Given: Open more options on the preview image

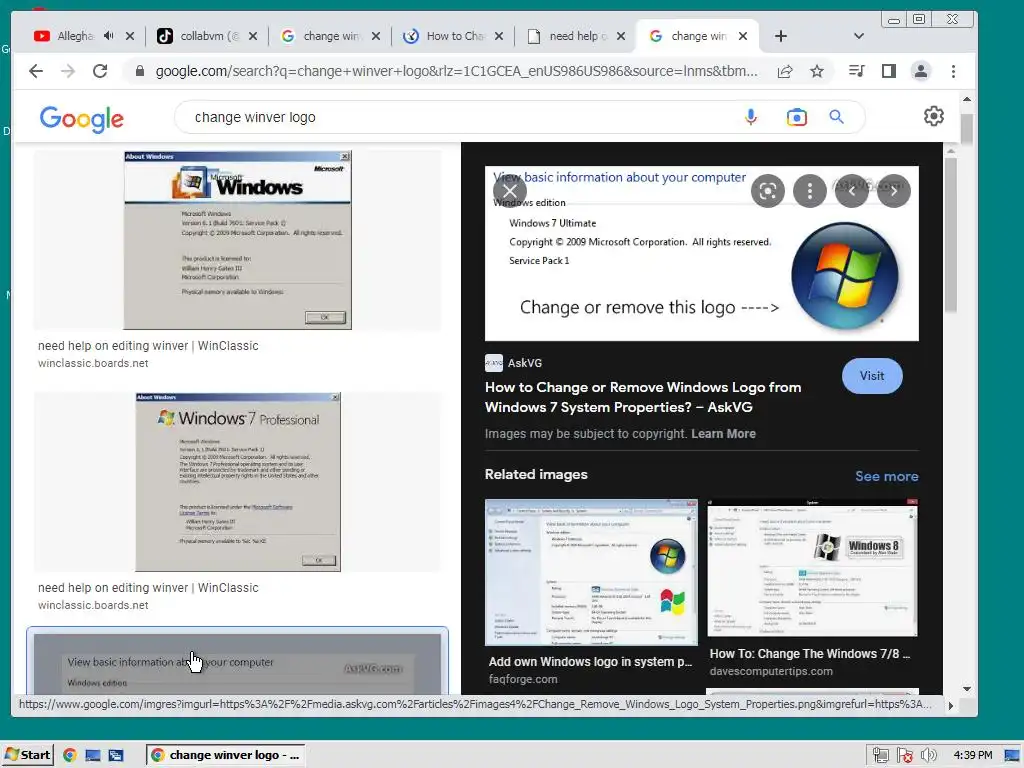Looking at the screenshot, I should pyautogui.click(x=810, y=191).
